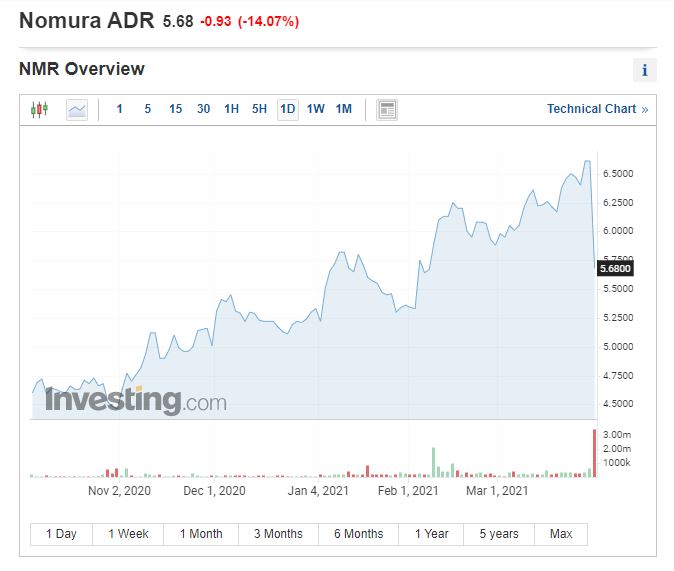Show the 1 Day time range
674x571 pixels.
click(61, 534)
